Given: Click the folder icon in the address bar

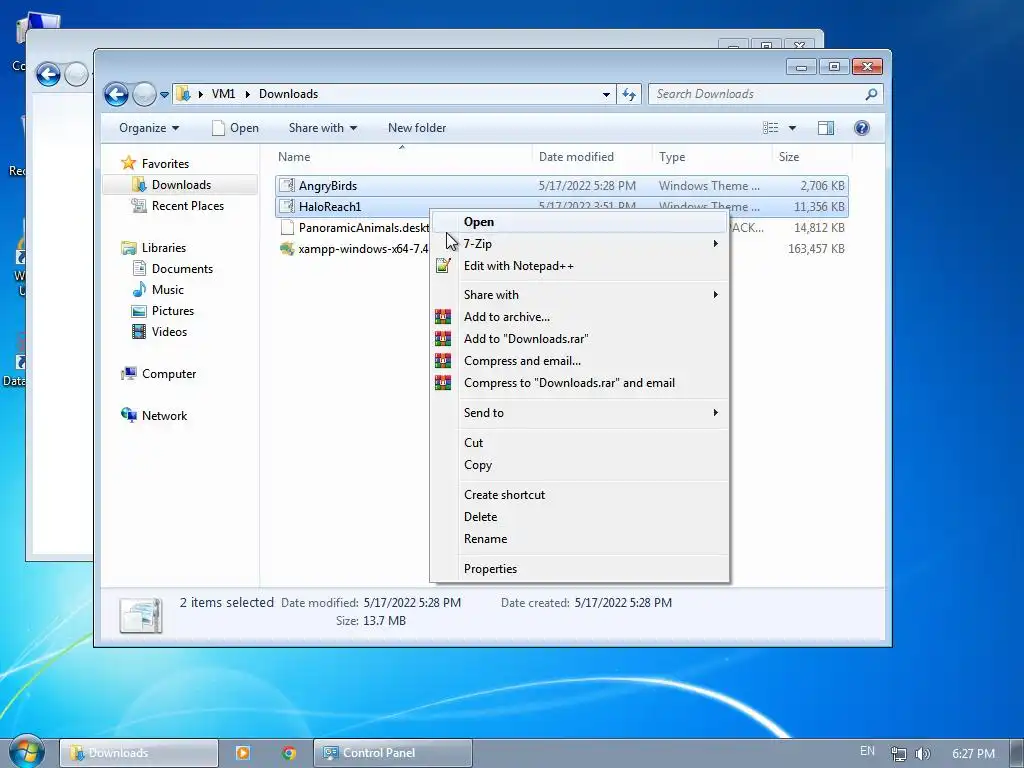Looking at the screenshot, I should click(184, 94).
